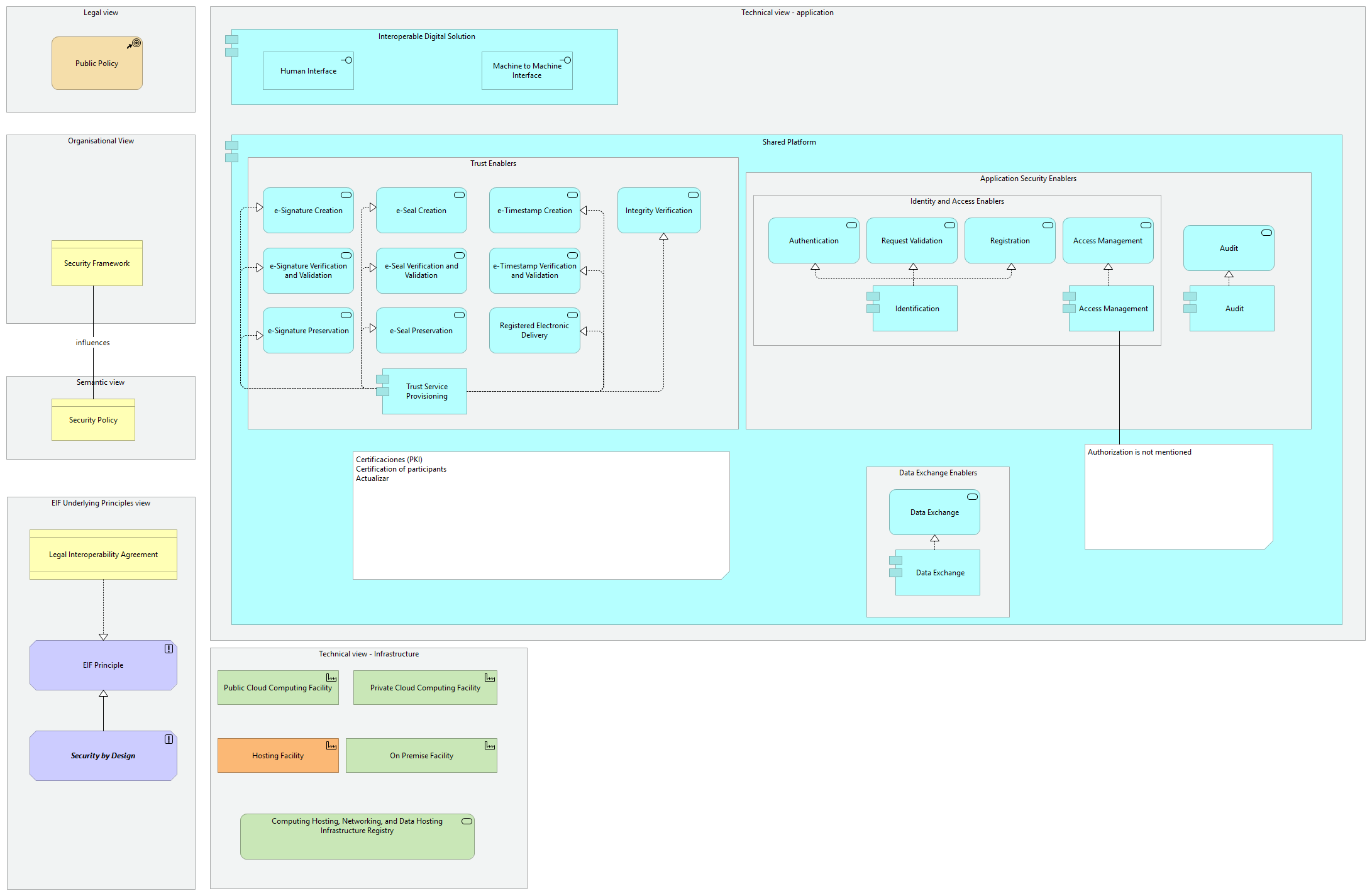Screen dimensions: 1372x896
Task: Click the interface icon on Human Interface
Action: coord(346,60)
